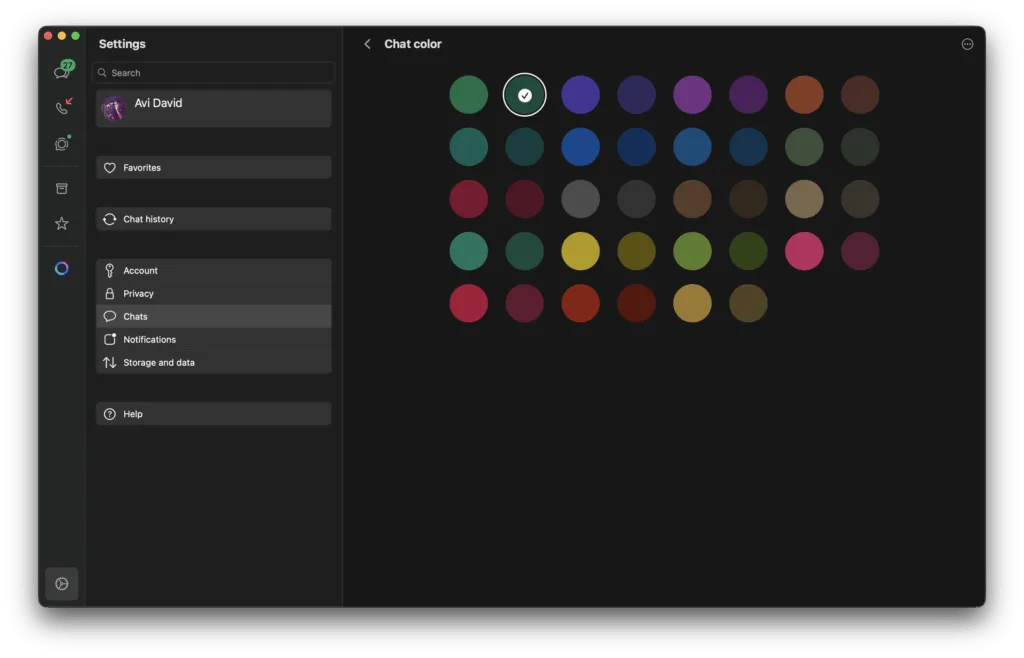Click the Chat history sync icon

tap(110, 219)
